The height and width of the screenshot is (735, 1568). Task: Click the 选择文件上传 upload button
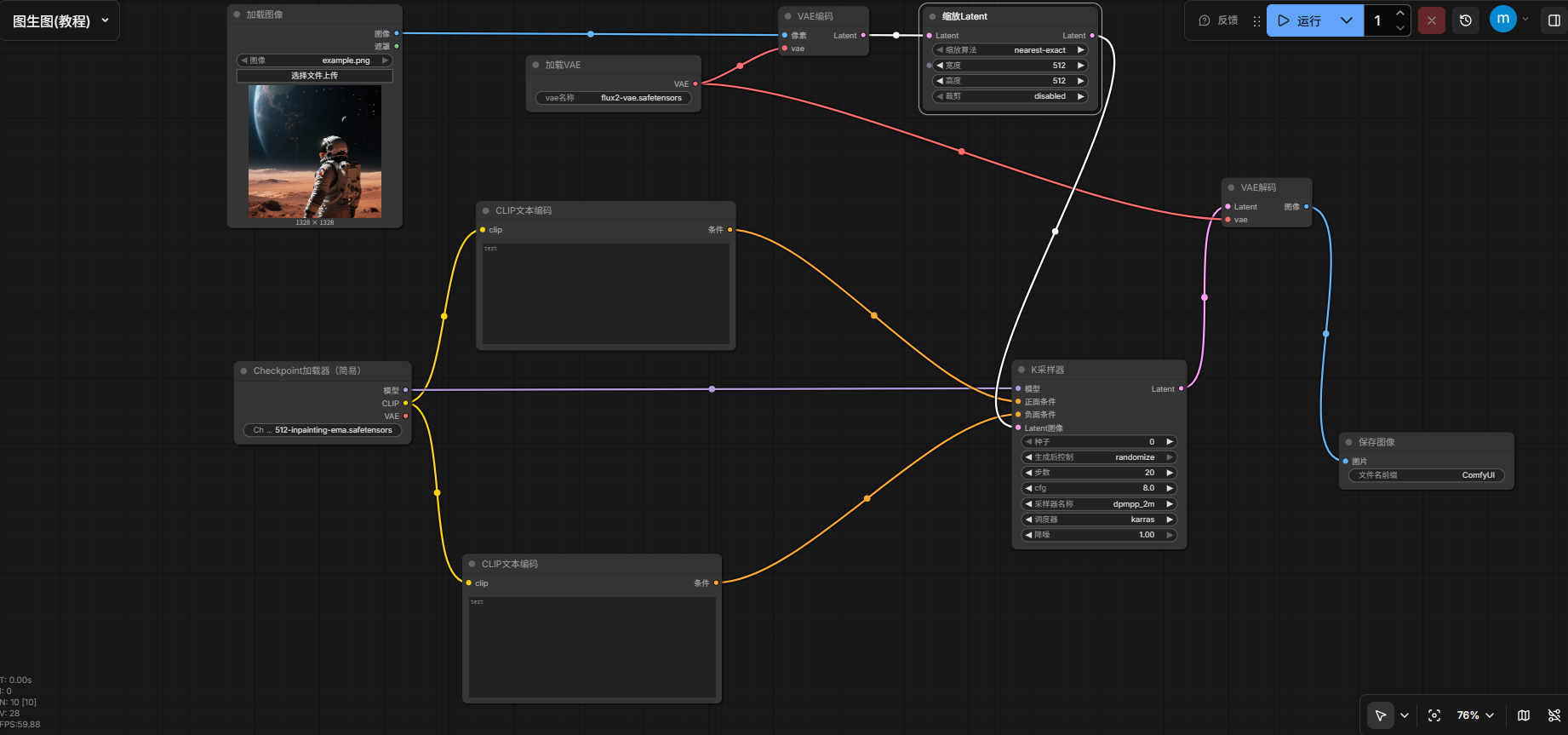tap(314, 76)
